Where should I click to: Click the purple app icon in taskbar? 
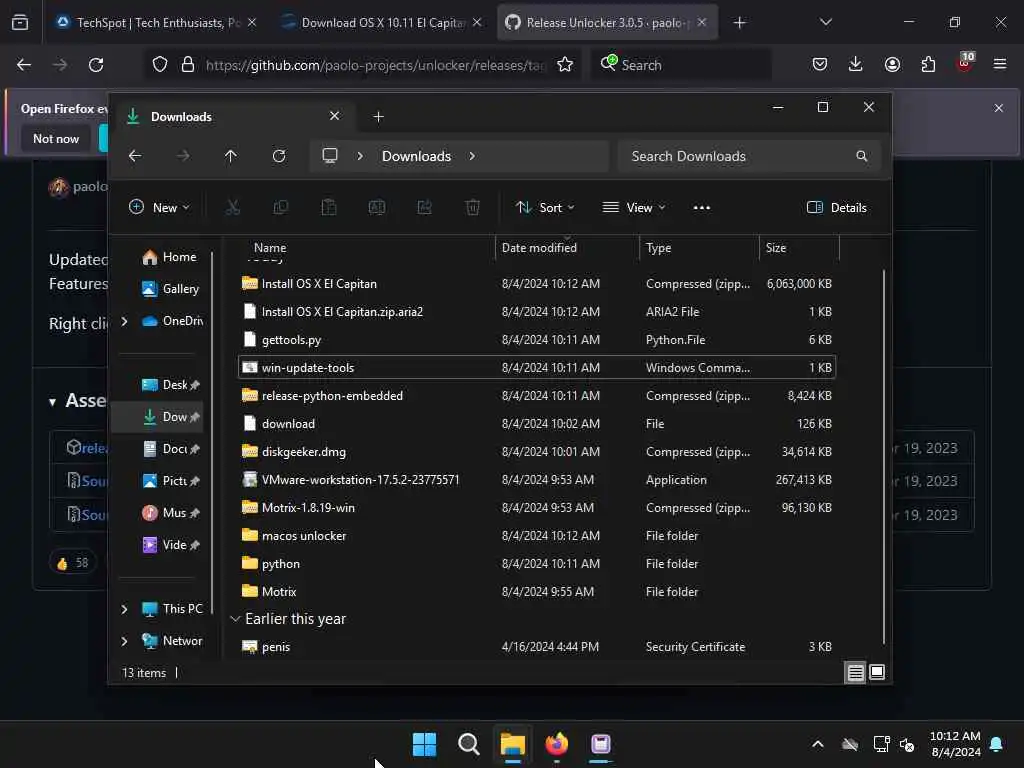coord(600,744)
